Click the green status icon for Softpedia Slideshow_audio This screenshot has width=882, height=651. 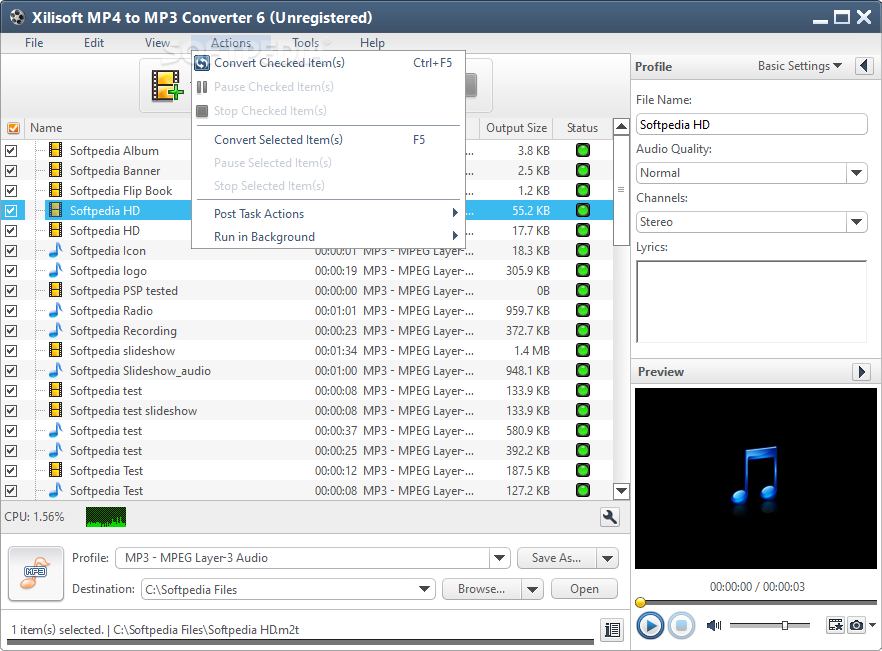point(583,370)
